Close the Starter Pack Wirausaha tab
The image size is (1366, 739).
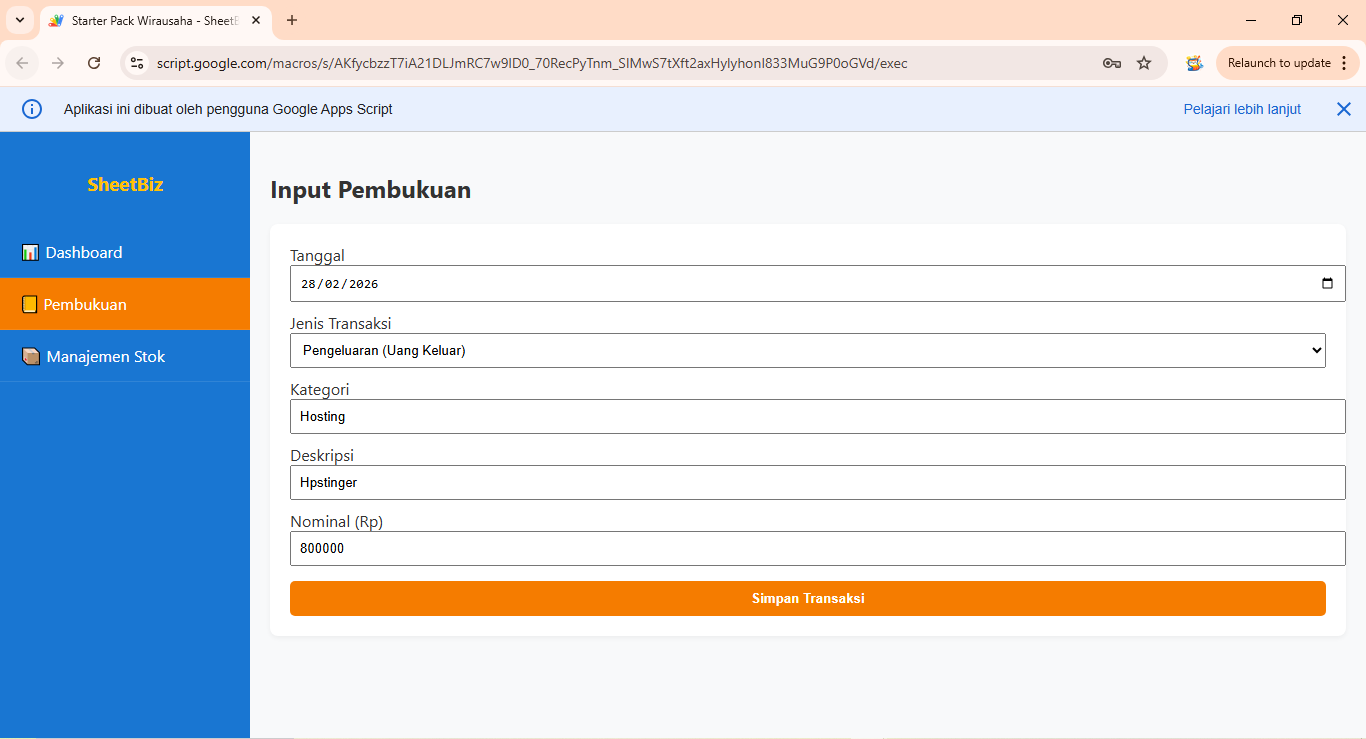pyautogui.click(x=256, y=20)
